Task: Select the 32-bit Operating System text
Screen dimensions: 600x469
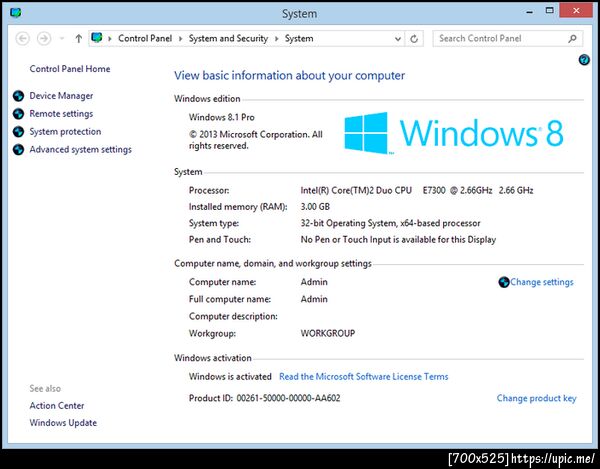Action: click(390, 223)
